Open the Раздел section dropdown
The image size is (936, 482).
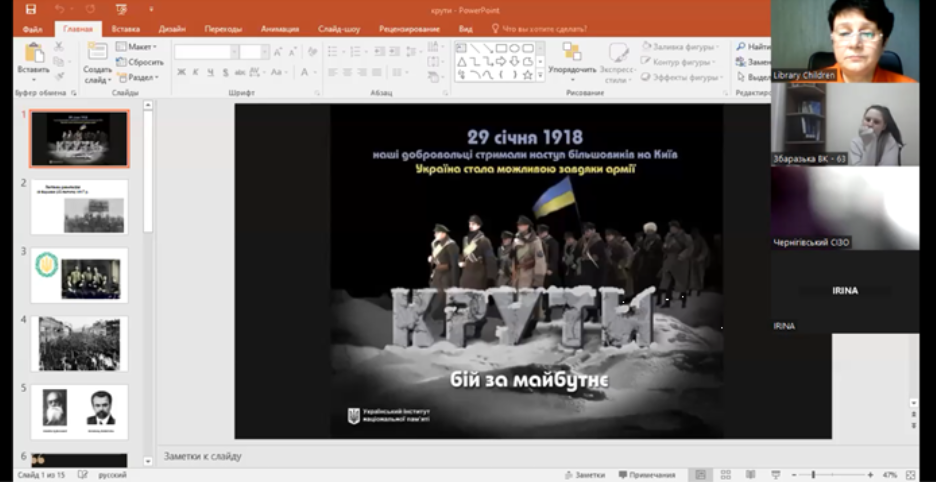(x=138, y=77)
